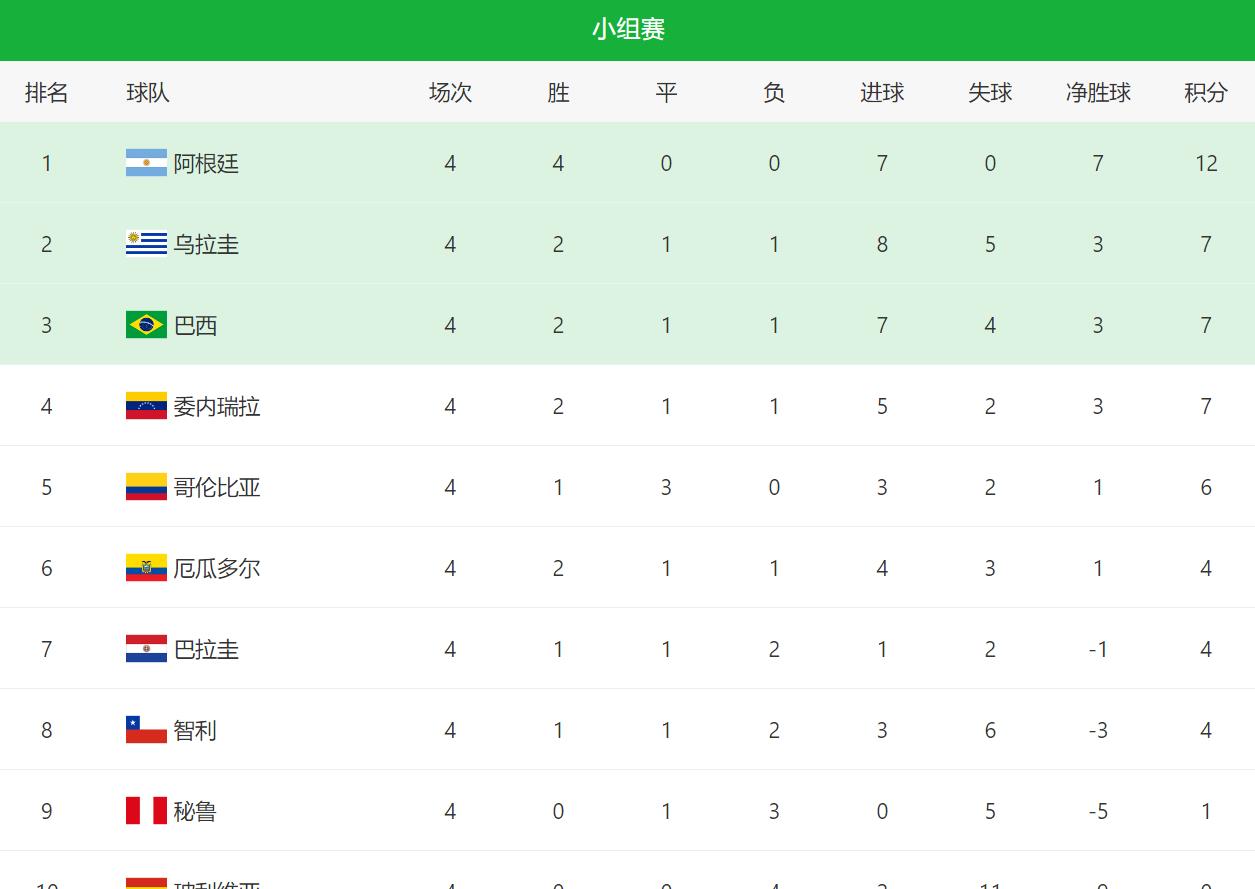The image size is (1255, 889).
Task: Open team link 厄瓜多尔
Action: (x=217, y=568)
